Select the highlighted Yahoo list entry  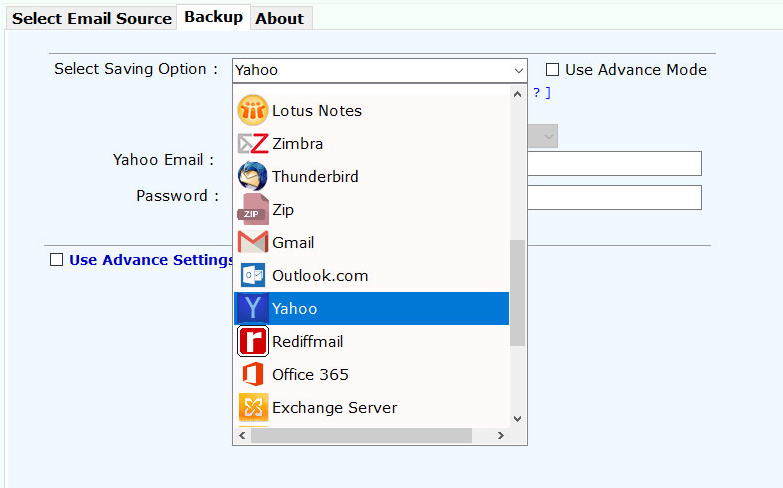(x=371, y=309)
